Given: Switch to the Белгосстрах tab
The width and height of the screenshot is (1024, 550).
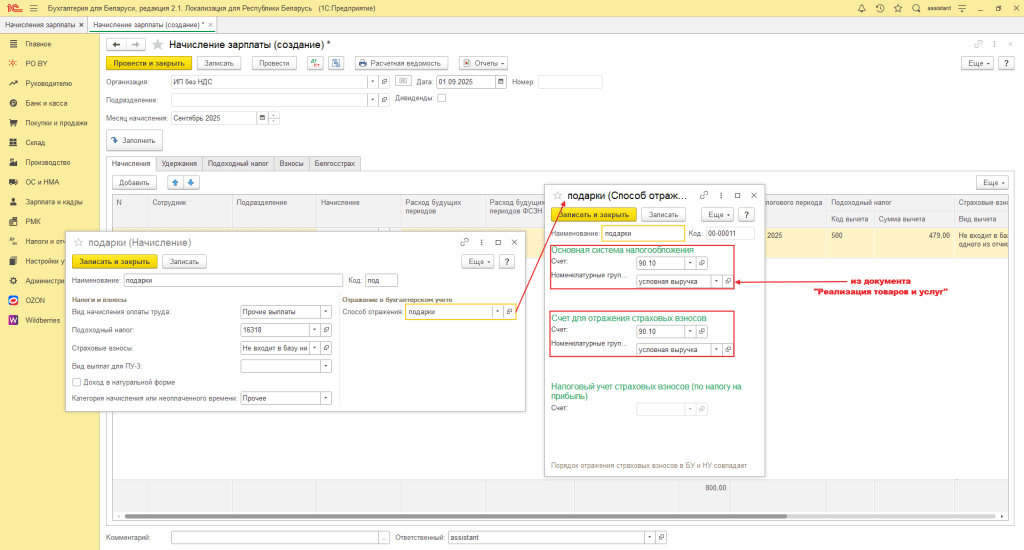Looking at the screenshot, I should point(334,163).
